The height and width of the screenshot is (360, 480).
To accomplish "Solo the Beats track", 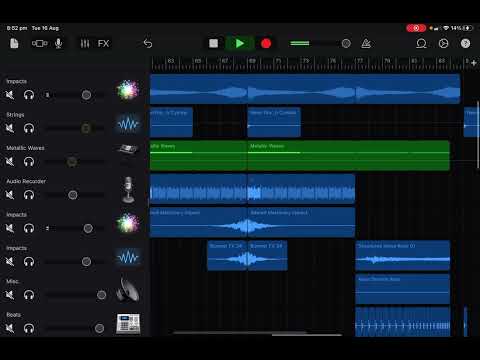I will pyautogui.click(x=29, y=328).
